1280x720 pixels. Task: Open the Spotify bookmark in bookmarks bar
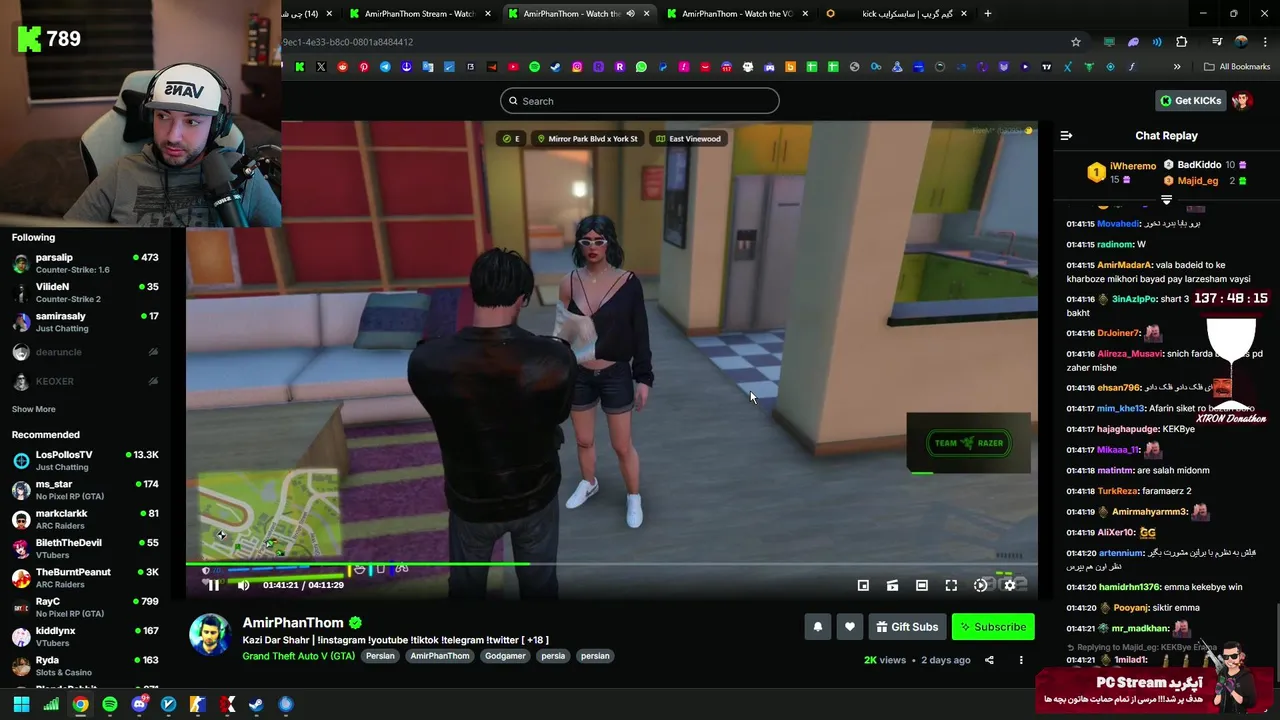pos(534,67)
